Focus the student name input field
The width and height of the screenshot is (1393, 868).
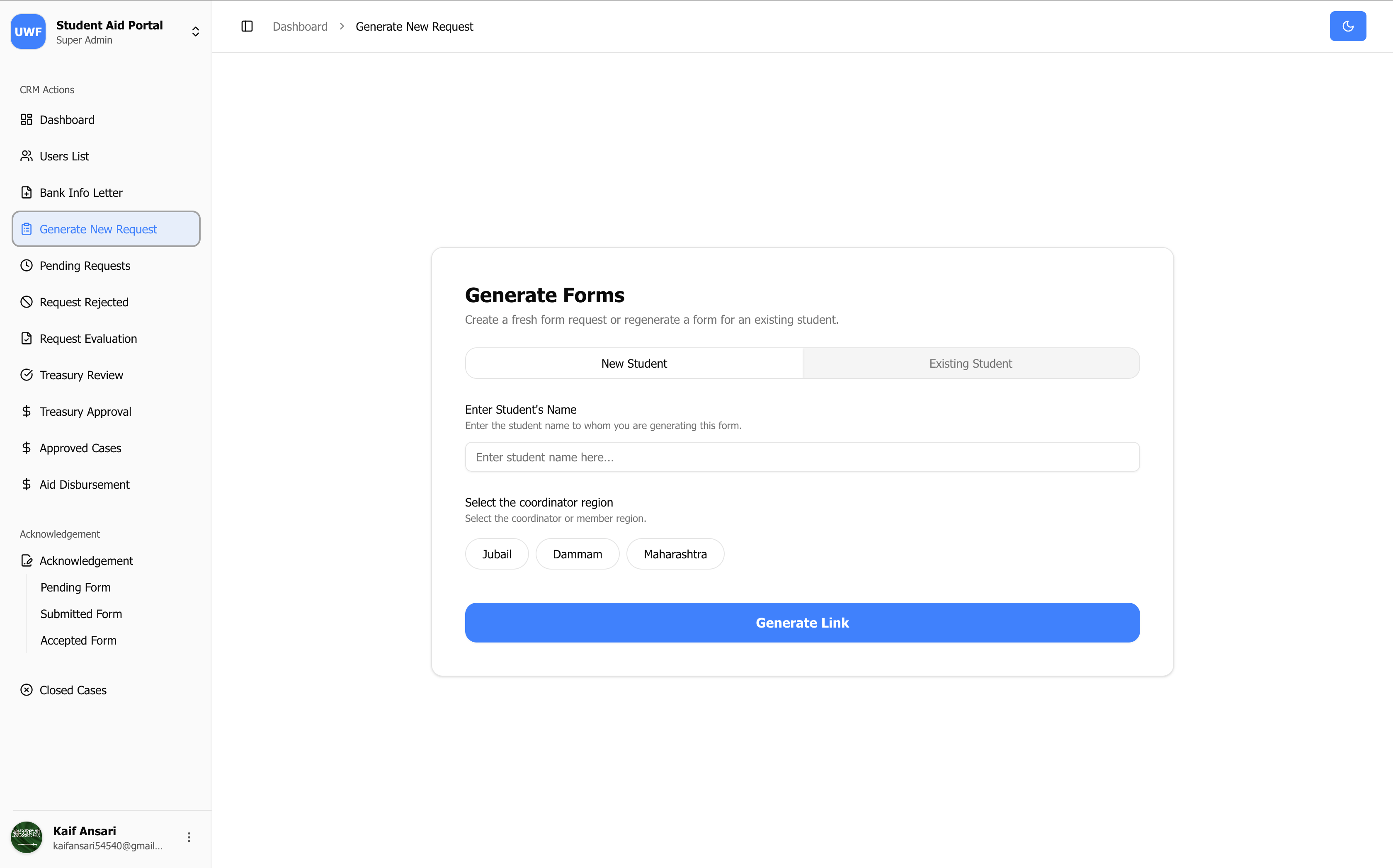click(x=802, y=457)
